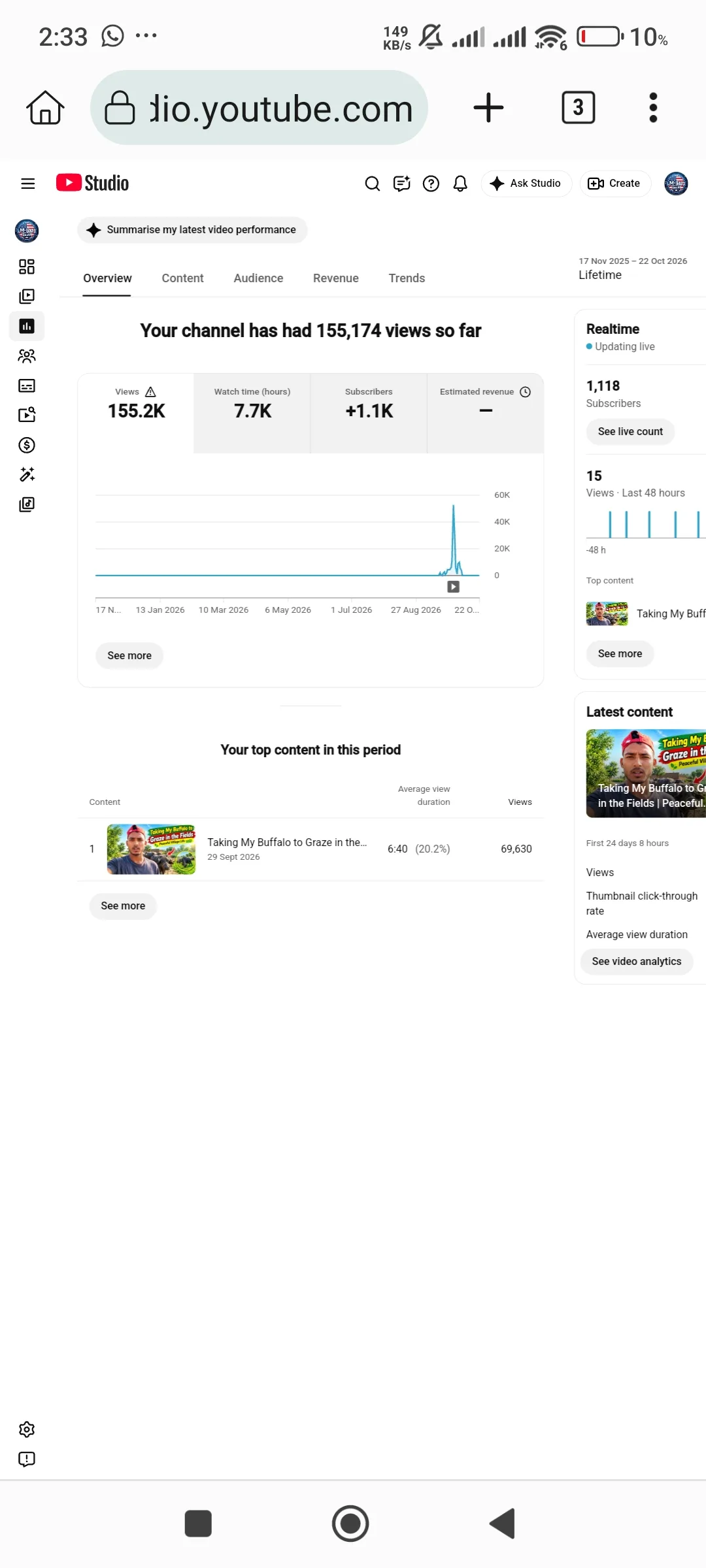Go to Content sidebar icon
This screenshot has width=706, height=1568.
click(27, 296)
